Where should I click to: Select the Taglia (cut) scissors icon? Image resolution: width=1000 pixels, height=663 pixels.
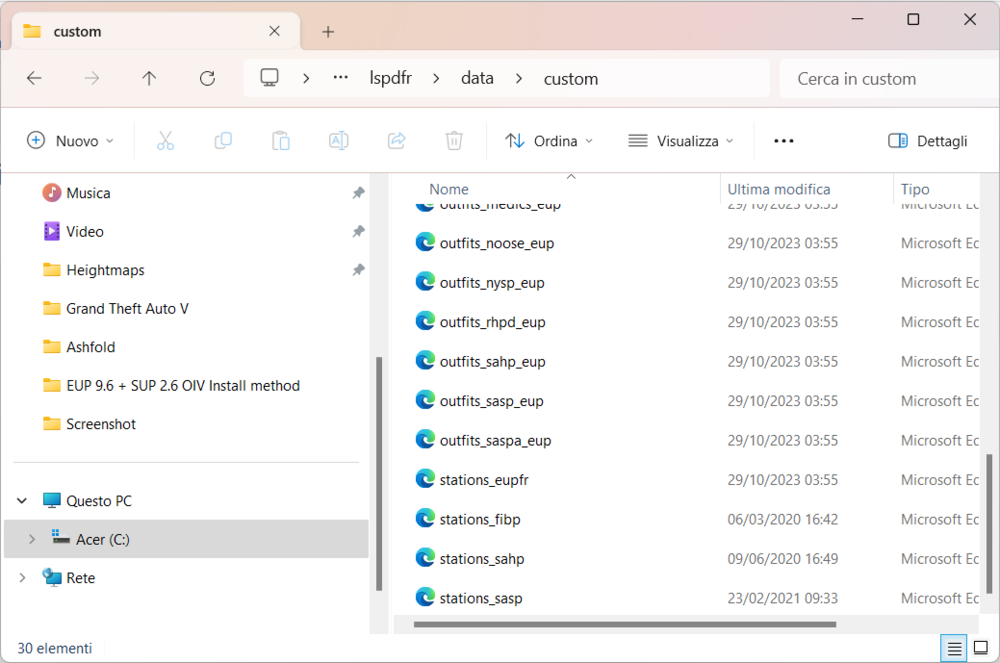coord(165,140)
